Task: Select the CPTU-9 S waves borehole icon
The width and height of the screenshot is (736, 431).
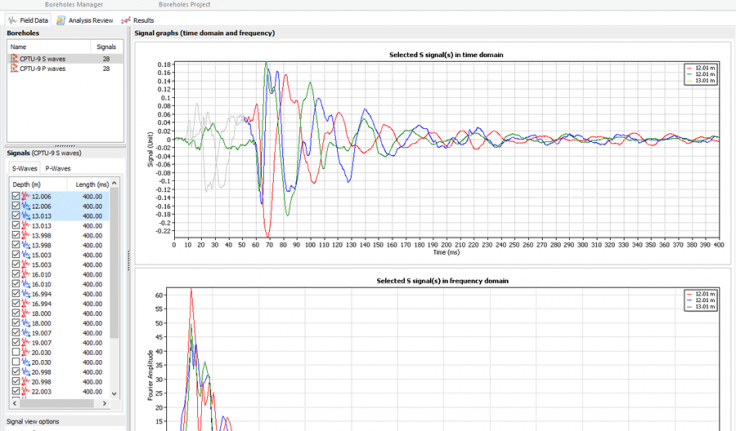Action: click(14, 59)
